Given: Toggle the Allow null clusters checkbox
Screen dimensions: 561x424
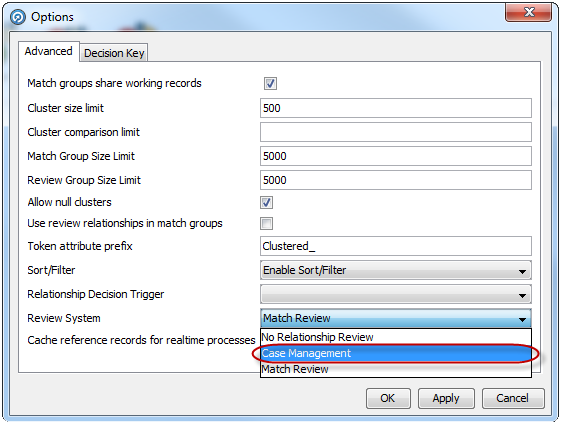Looking at the screenshot, I should [267, 202].
